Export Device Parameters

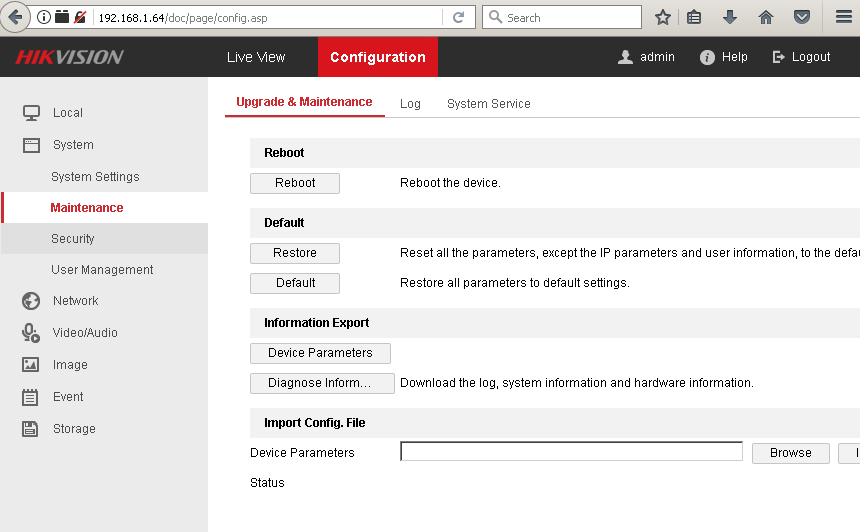(x=320, y=353)
